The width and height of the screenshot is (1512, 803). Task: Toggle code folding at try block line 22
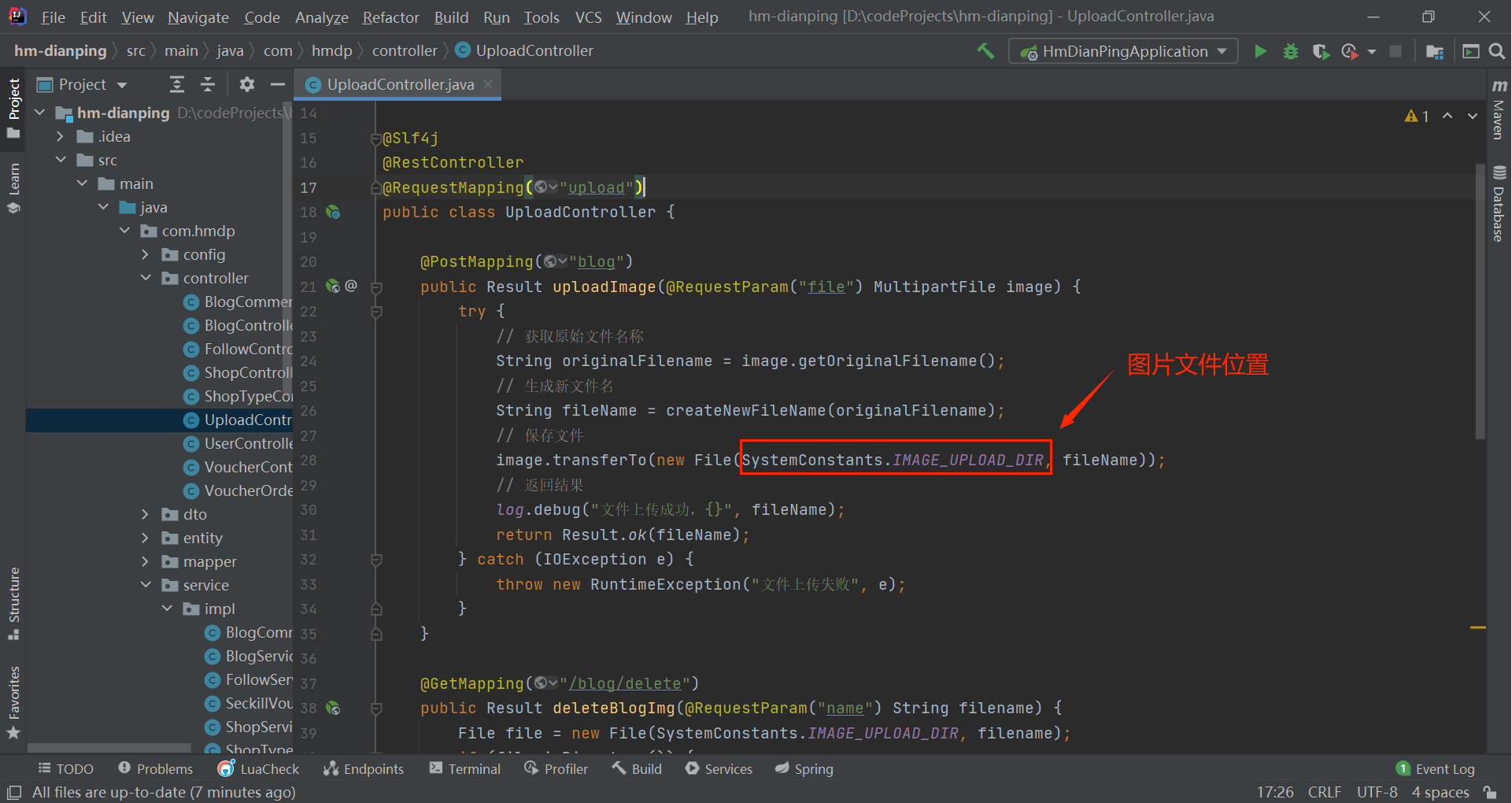point(376,312)
